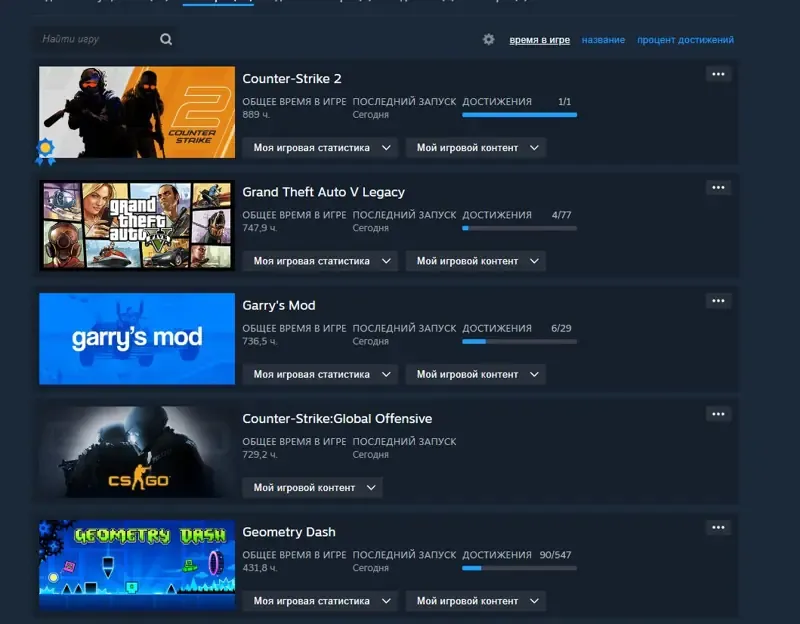This screenshot has height=624, width=800.
Task: Expand 'Мой игровой контент' for Counter-Strike 2
Action: click(x=476, y=148)
